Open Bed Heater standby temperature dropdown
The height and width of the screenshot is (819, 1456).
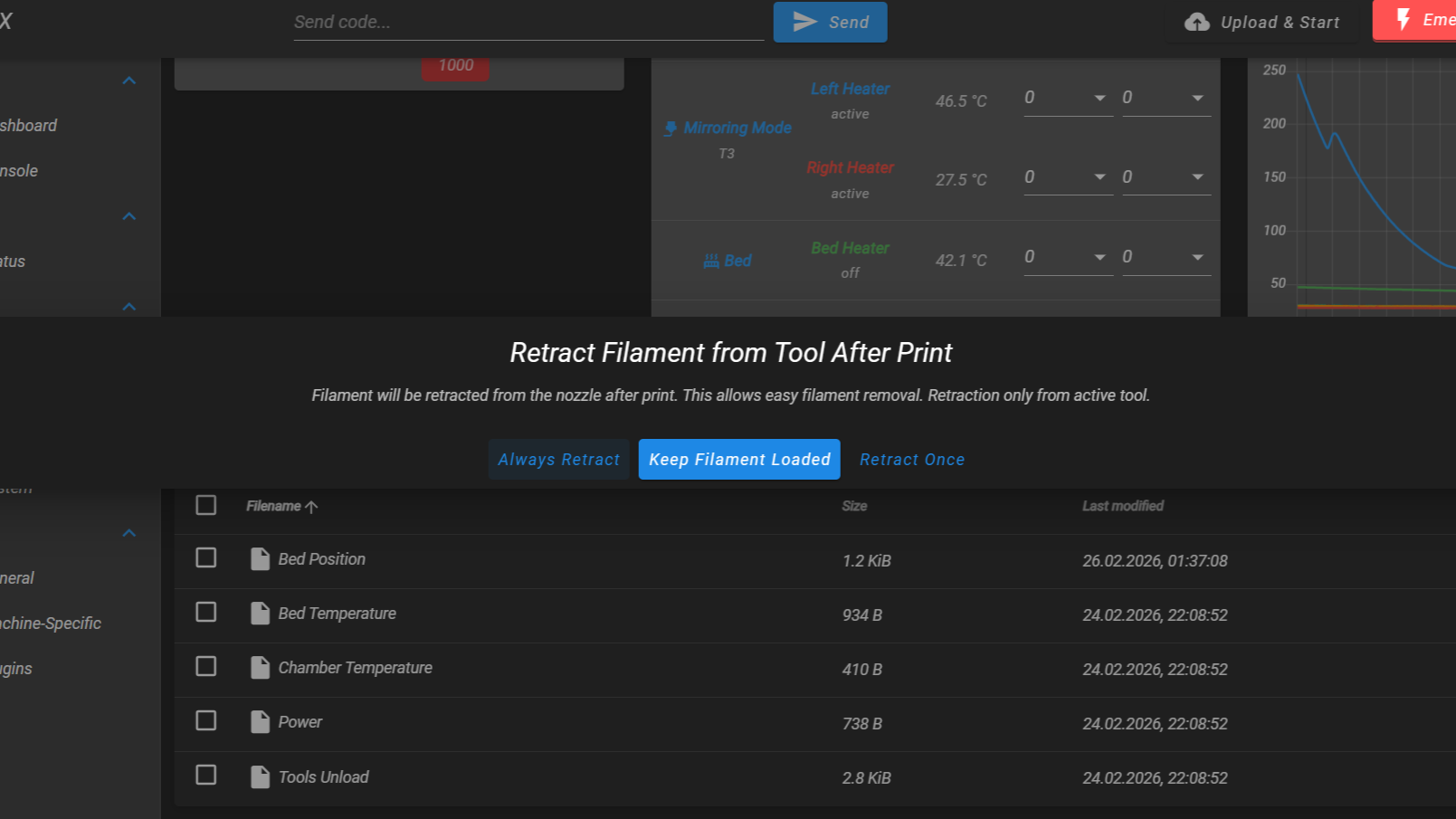coord(1197,258)
